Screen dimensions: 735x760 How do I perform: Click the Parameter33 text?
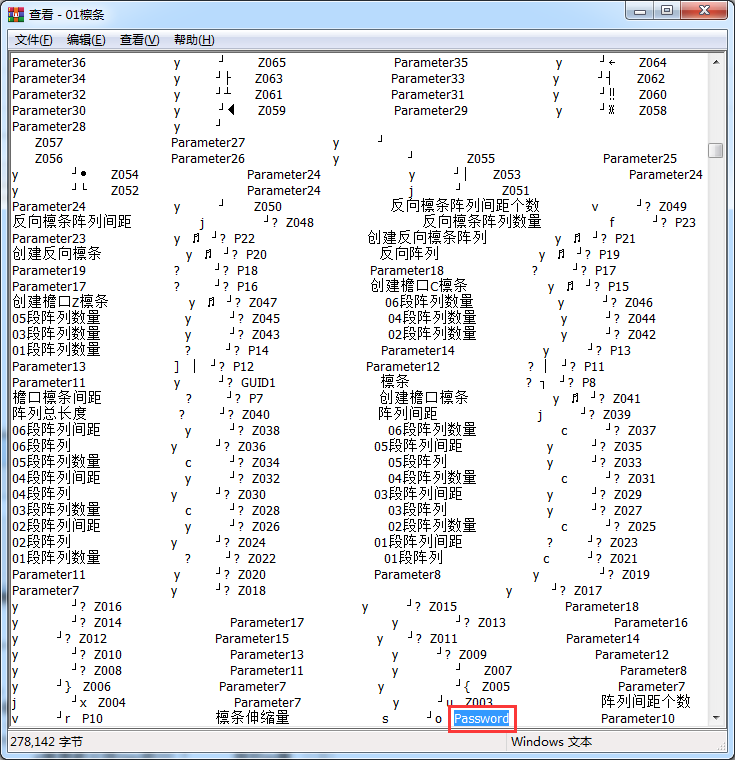[428, 79]
